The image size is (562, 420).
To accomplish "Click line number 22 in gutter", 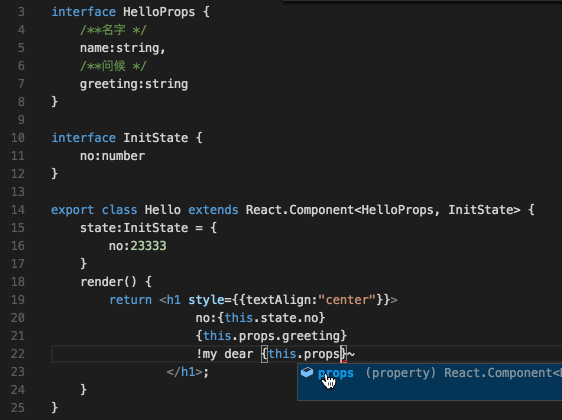I will click(18, 354).
